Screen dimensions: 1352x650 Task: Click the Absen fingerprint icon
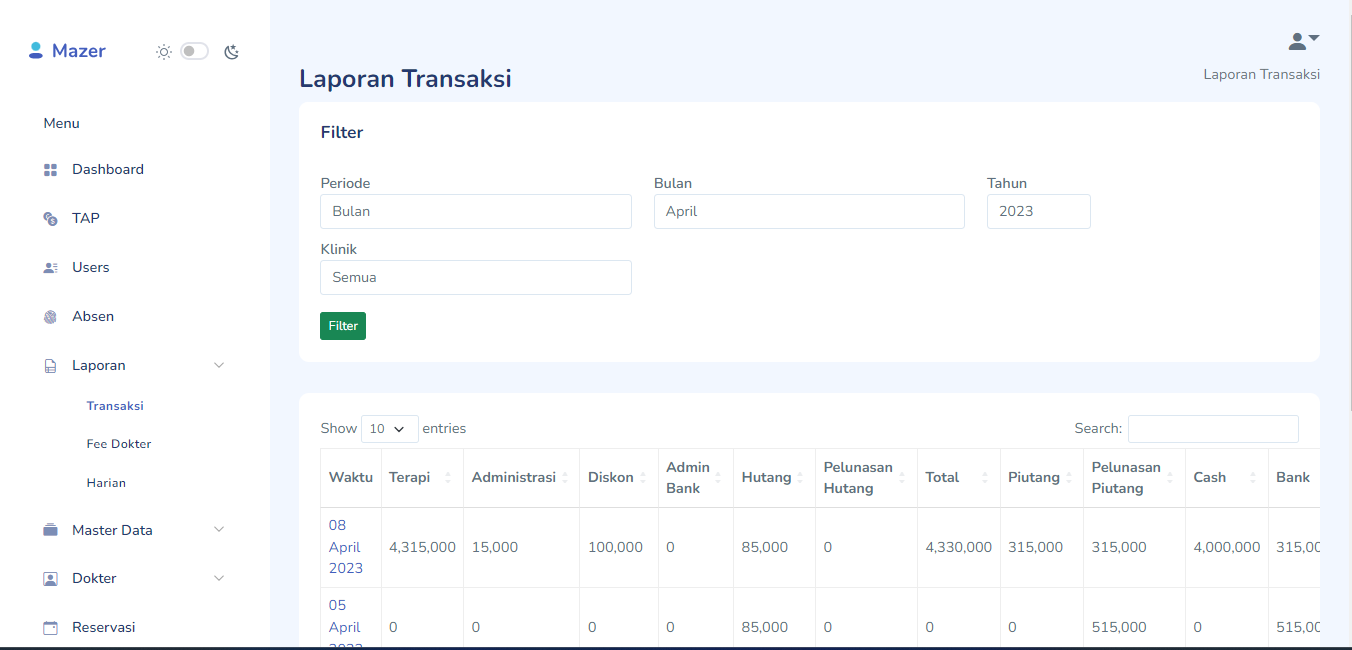(50, 317)
